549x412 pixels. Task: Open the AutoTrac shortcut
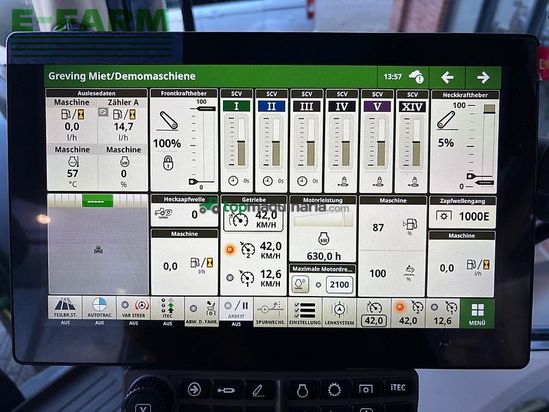click(x=99, y=308)
